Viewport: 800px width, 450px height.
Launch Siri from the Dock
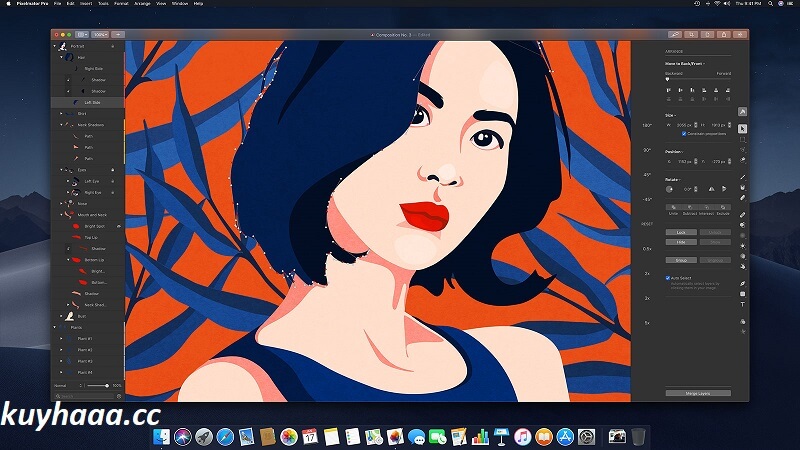(183, 437)
